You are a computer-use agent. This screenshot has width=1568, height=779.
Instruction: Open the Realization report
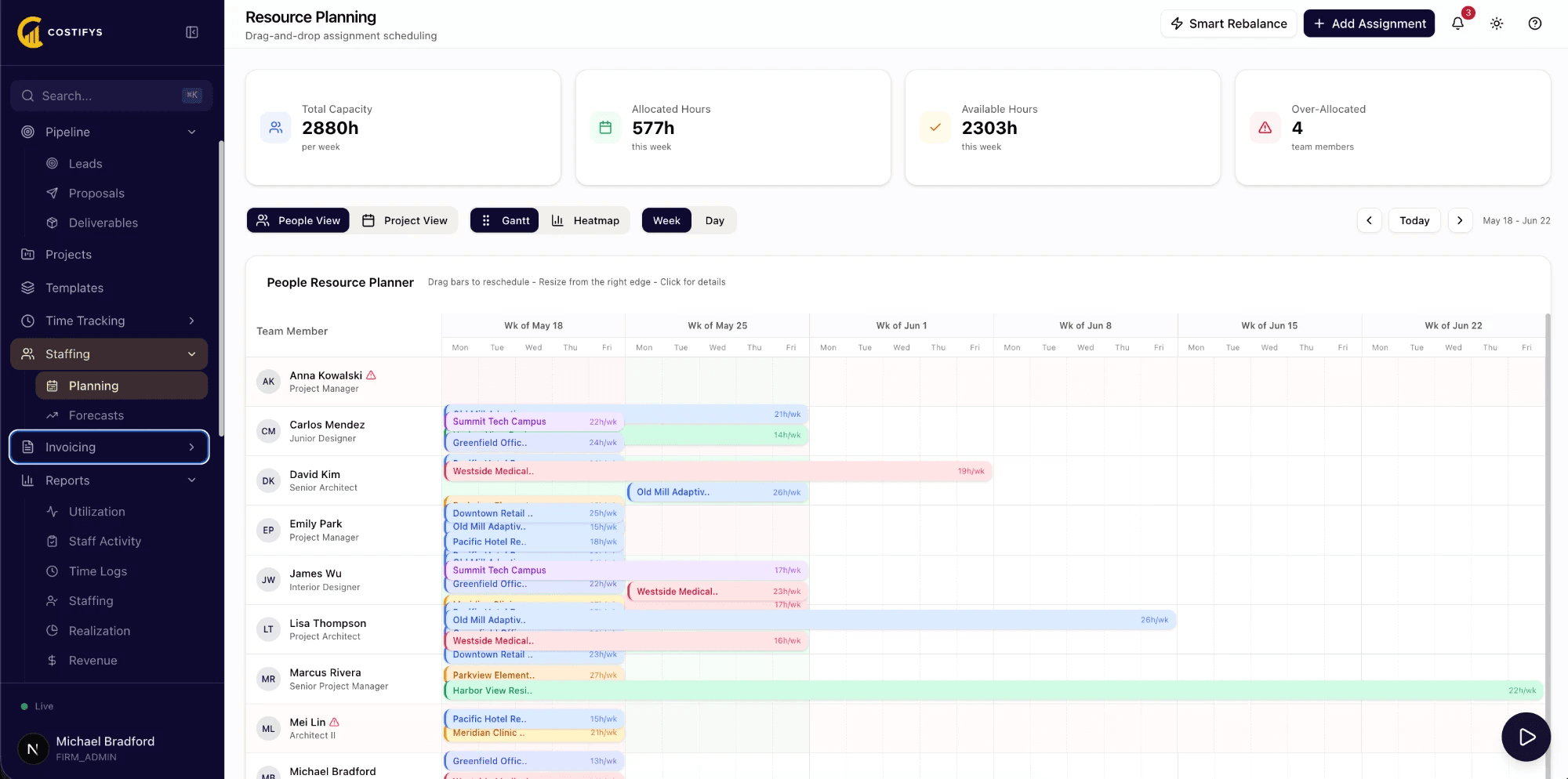pyautogui.click(x=100, y=631)
